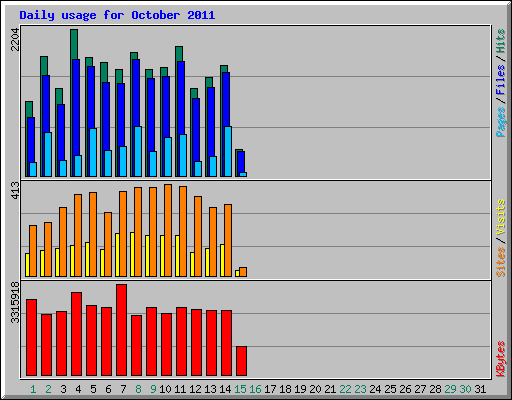Click green day label 15 on the x-axis
Image resolution: width=512 pixels, height=400 pixels.
240,389
